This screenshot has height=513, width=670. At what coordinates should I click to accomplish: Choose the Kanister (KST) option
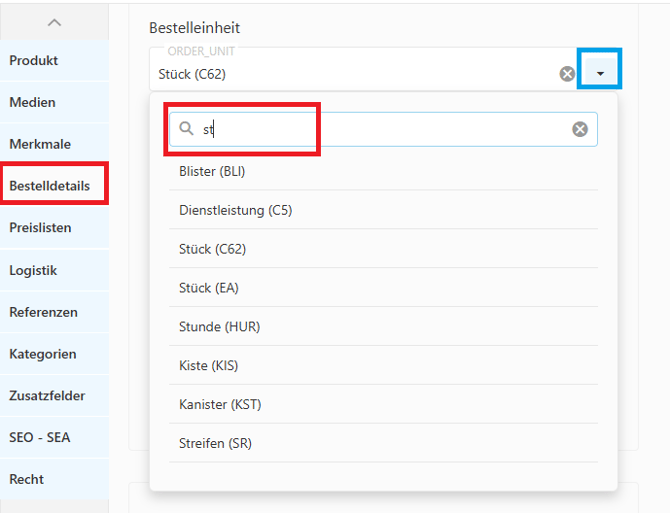point(220,404)
